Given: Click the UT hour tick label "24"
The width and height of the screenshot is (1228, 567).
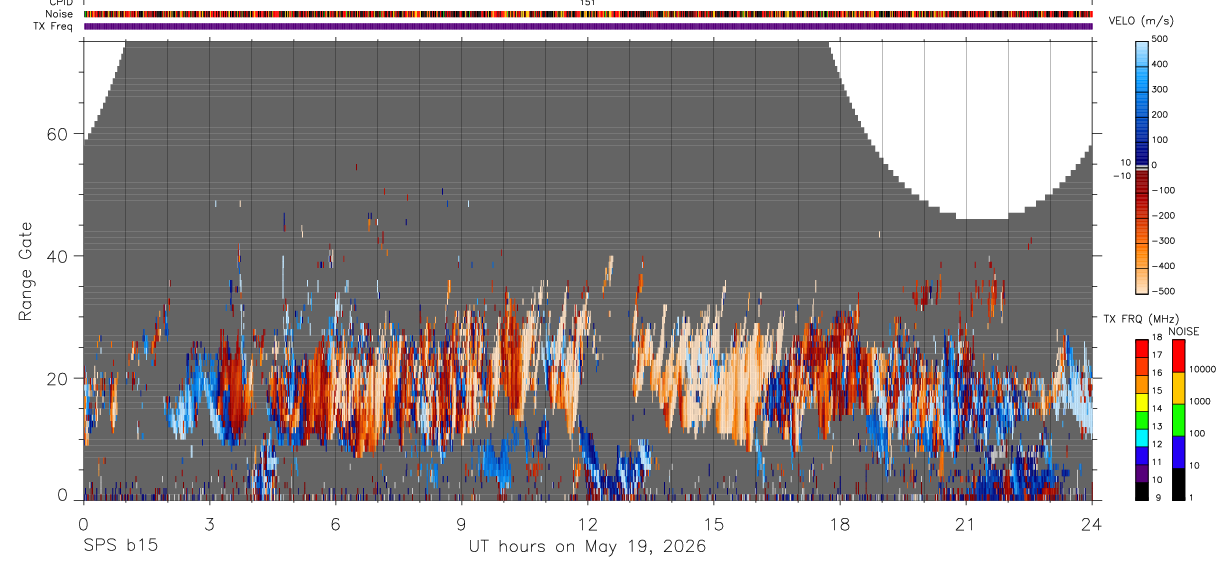Looking at the screenshot, I should (x=1092, y=522).
